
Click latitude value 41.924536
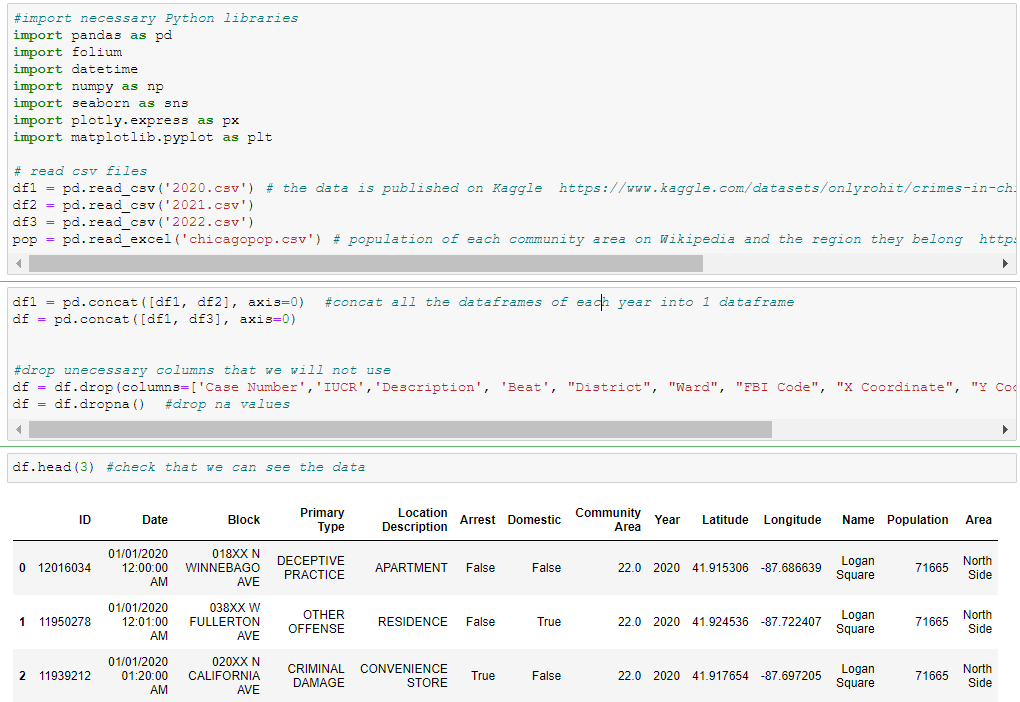(x=720, y=622)
